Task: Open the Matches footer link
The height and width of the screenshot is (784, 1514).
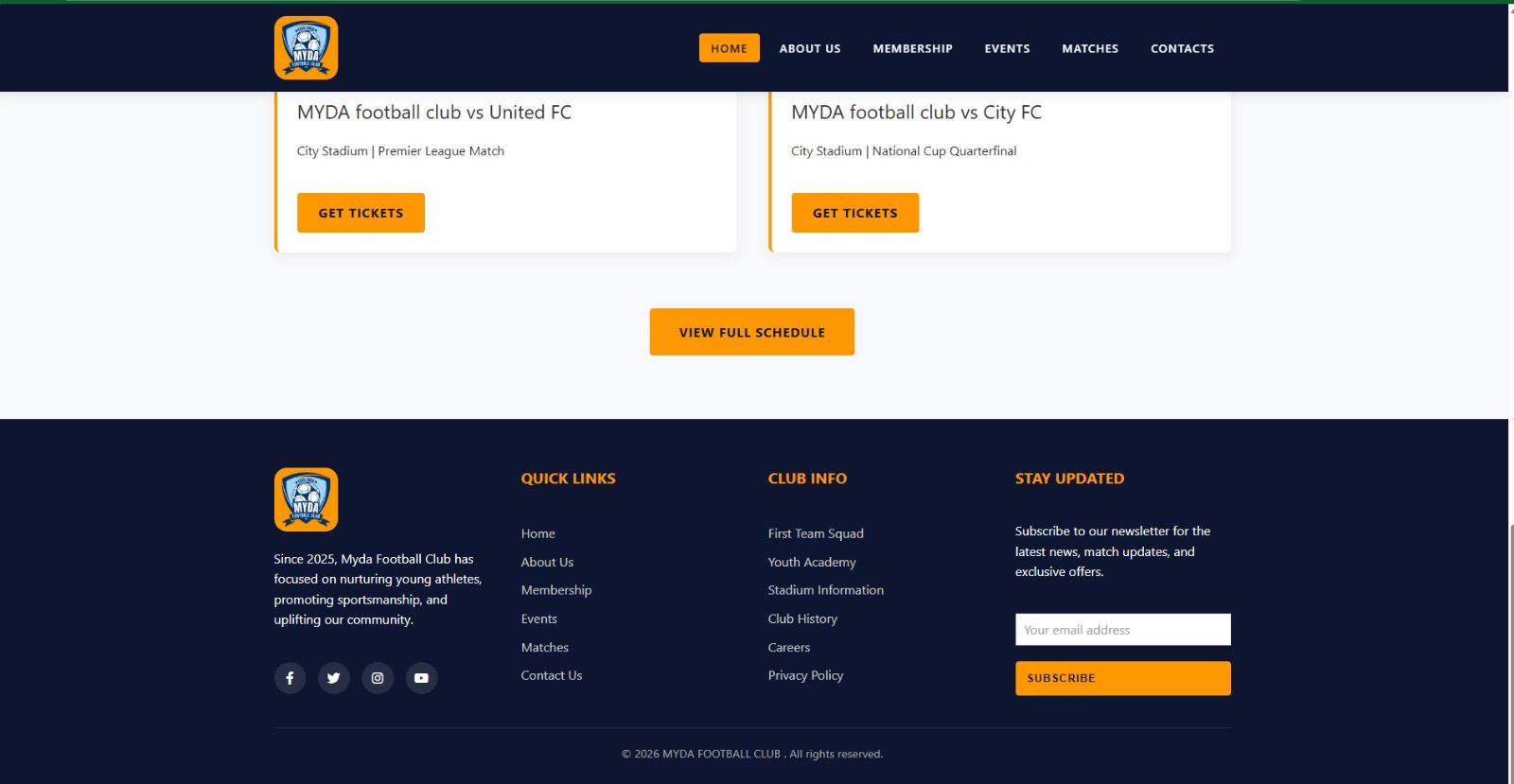Action: (545, 647)
